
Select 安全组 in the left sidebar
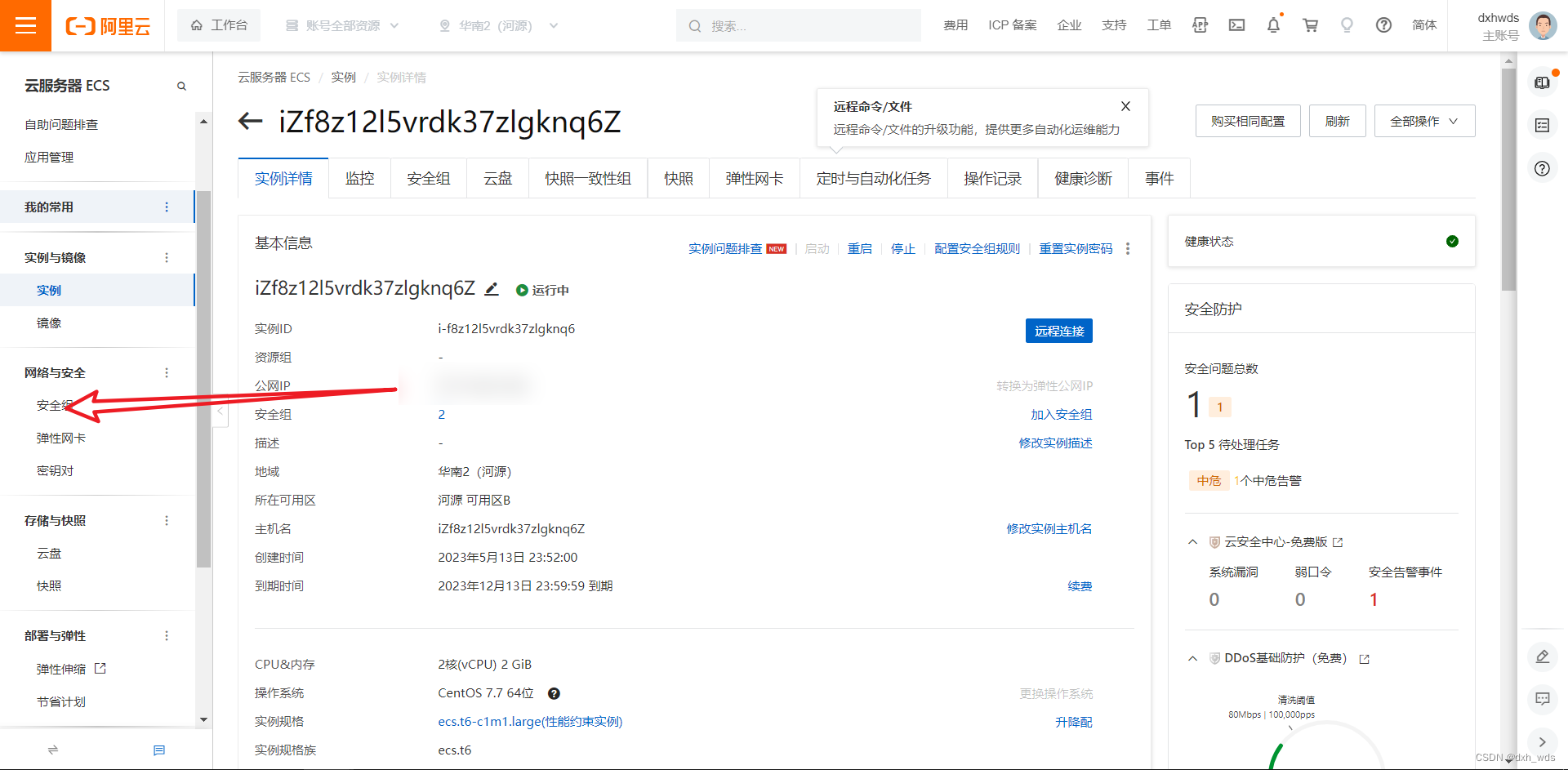[55, 405]
